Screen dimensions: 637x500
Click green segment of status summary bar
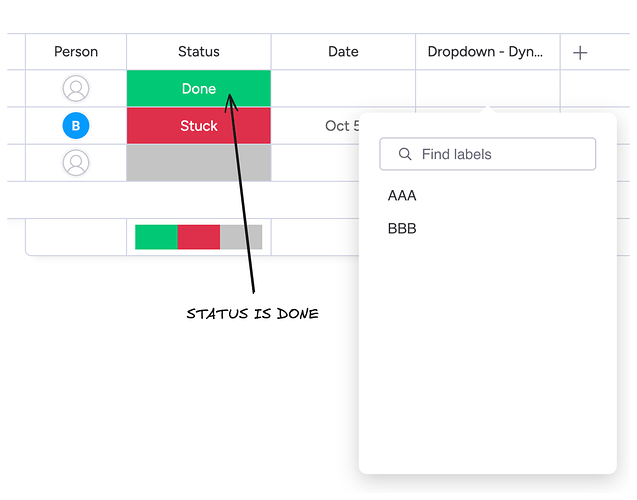point(156,237)
